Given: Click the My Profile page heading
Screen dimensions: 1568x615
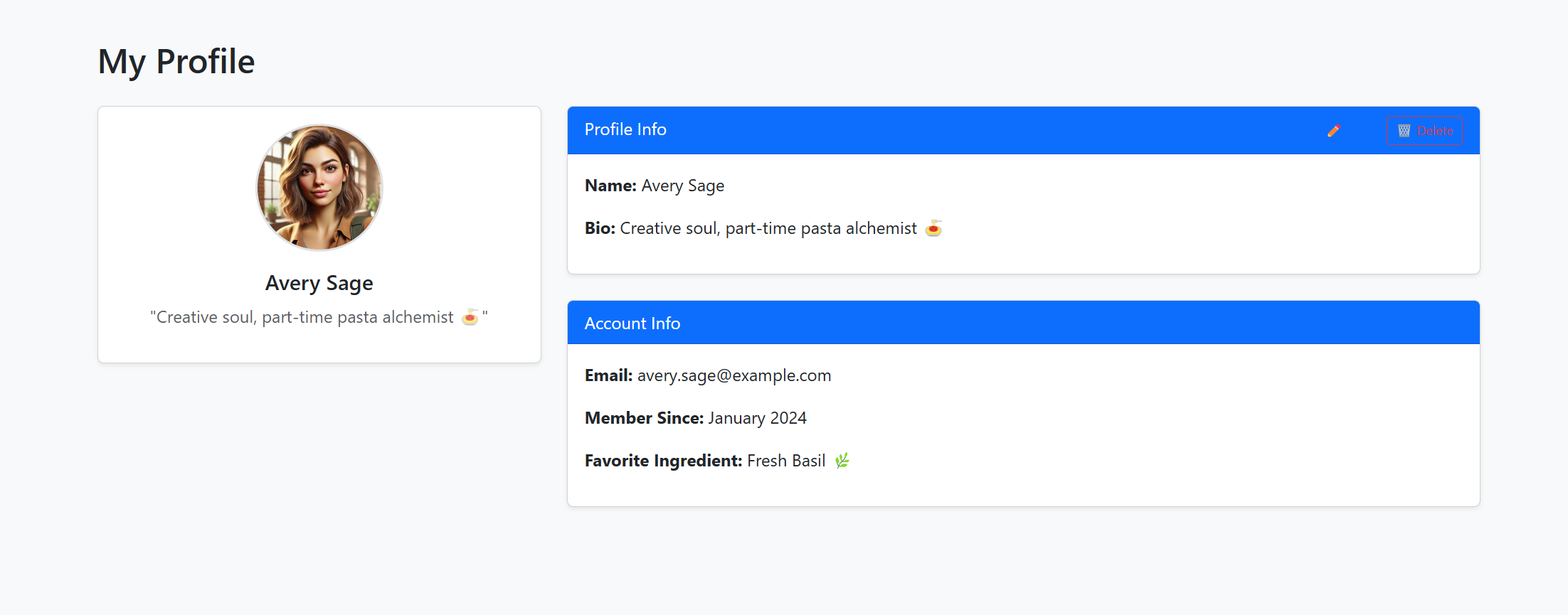Looking at the screenshot, I should [x=176, y=61].
